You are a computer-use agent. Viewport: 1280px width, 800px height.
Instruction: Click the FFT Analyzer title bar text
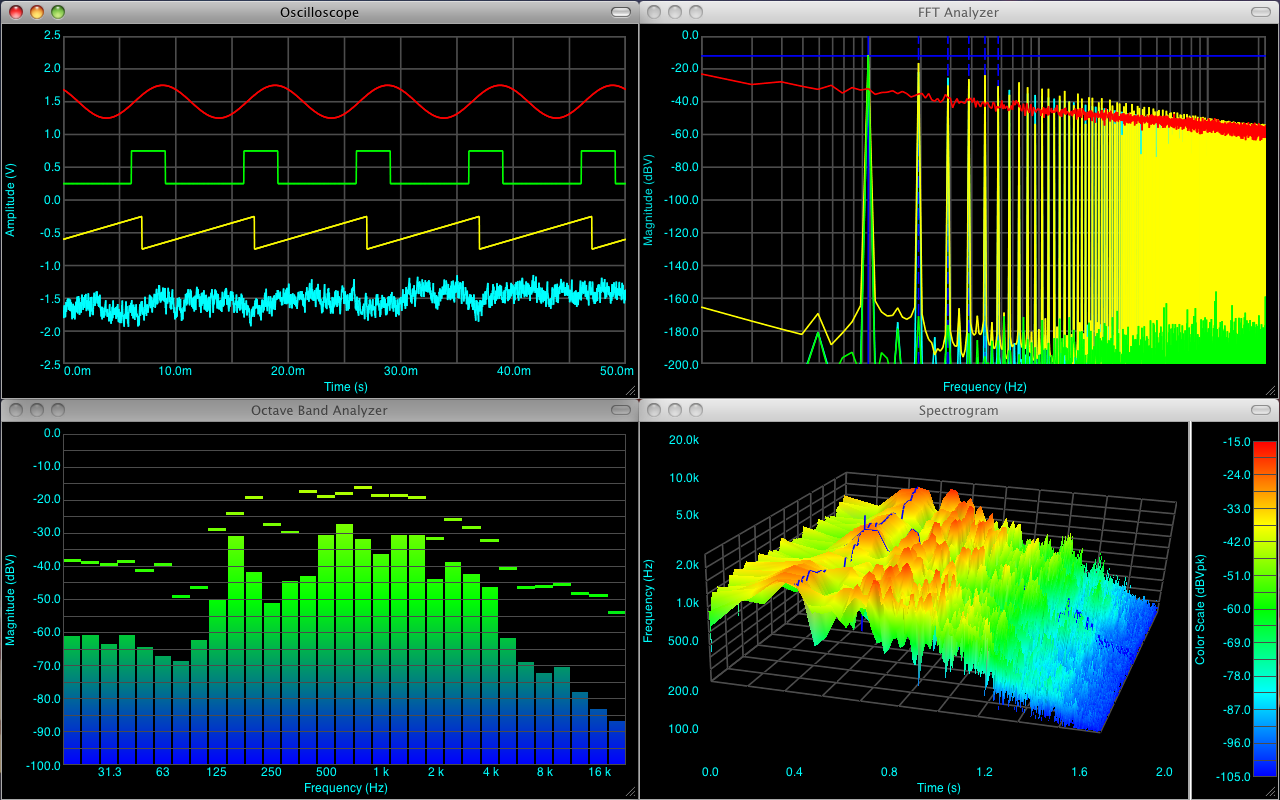[958, 12]
